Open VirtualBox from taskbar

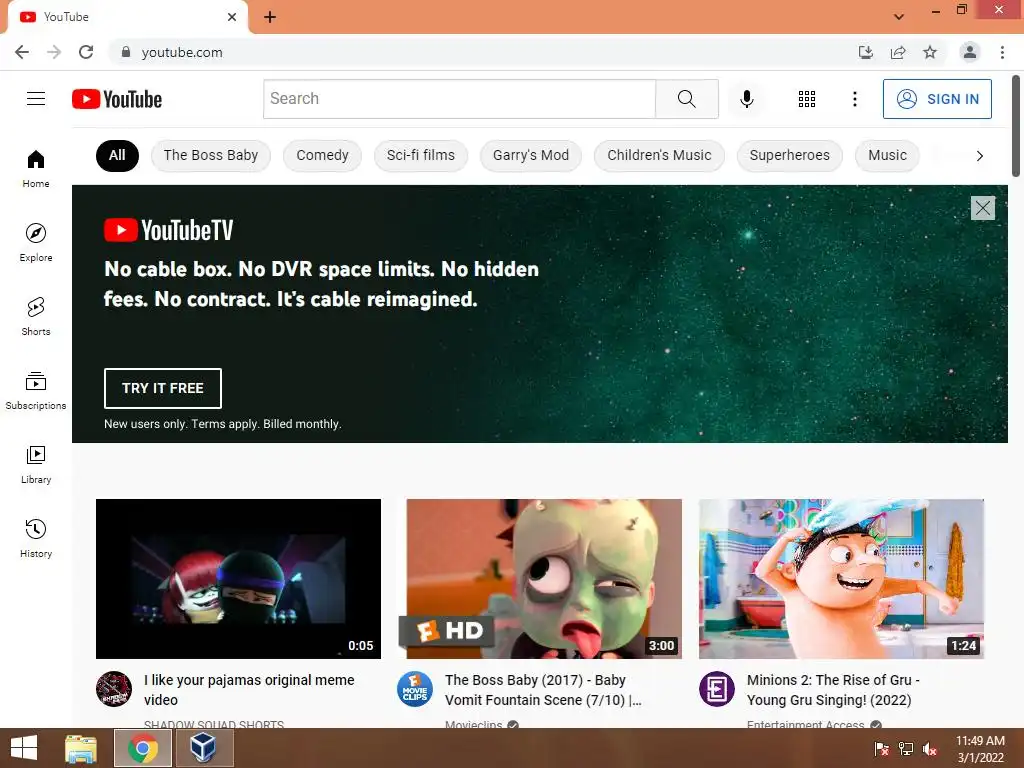click(203, 748)
